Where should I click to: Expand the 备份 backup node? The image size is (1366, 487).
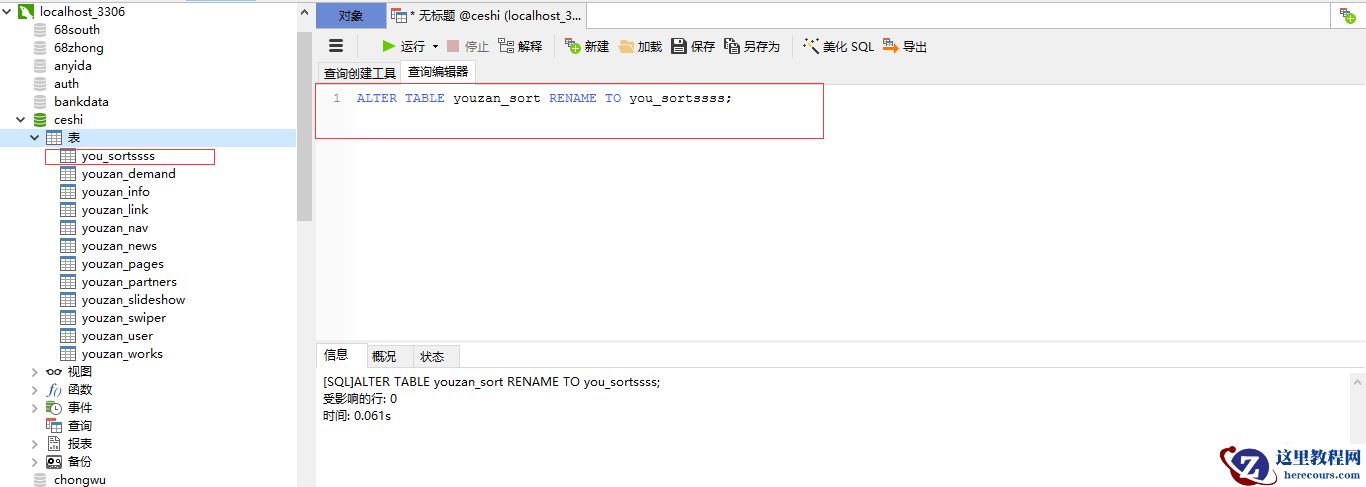coord(35,461)
